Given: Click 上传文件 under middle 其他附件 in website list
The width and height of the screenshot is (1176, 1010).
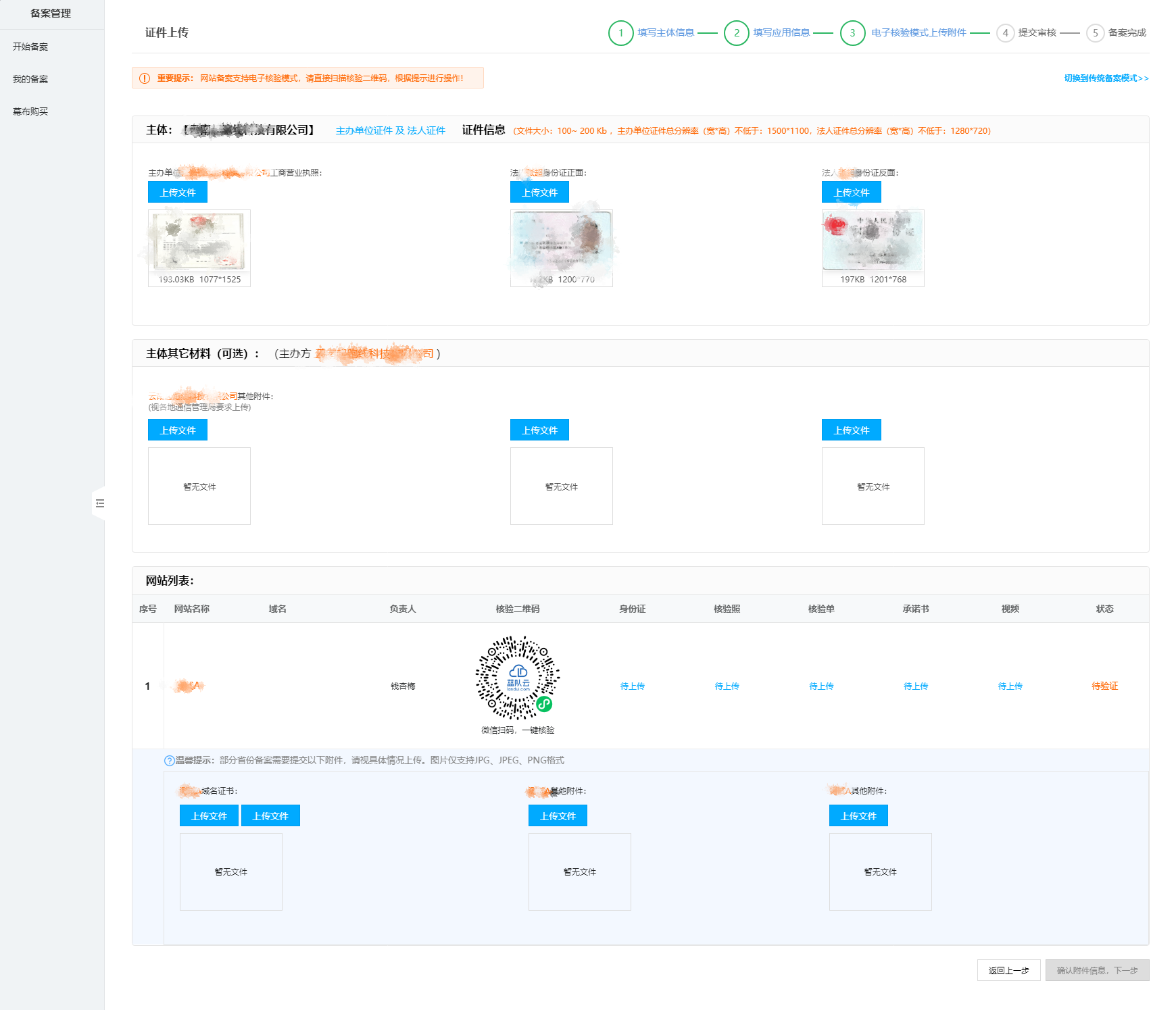Looking at the screenshot, I should [558, 816].
